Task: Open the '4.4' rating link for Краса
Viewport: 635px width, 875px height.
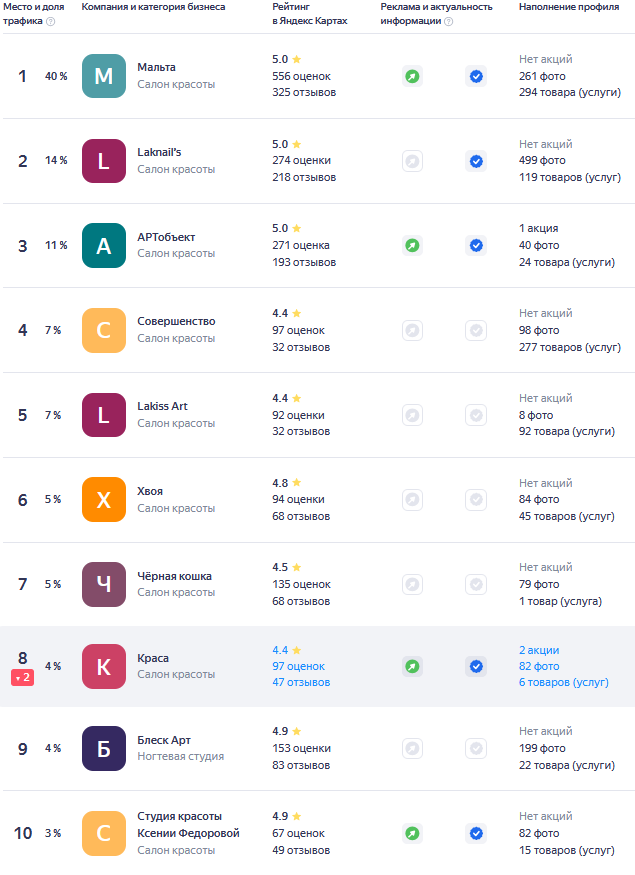Action: [280, 650]
